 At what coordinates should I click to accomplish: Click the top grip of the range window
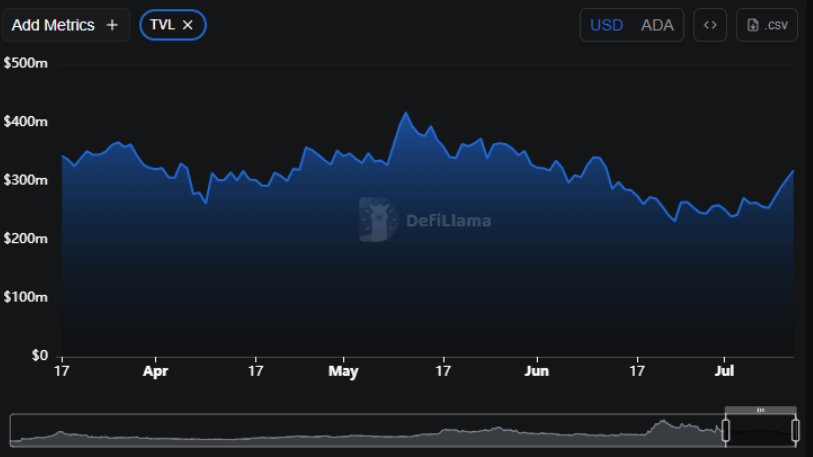(x=760, y=410)
